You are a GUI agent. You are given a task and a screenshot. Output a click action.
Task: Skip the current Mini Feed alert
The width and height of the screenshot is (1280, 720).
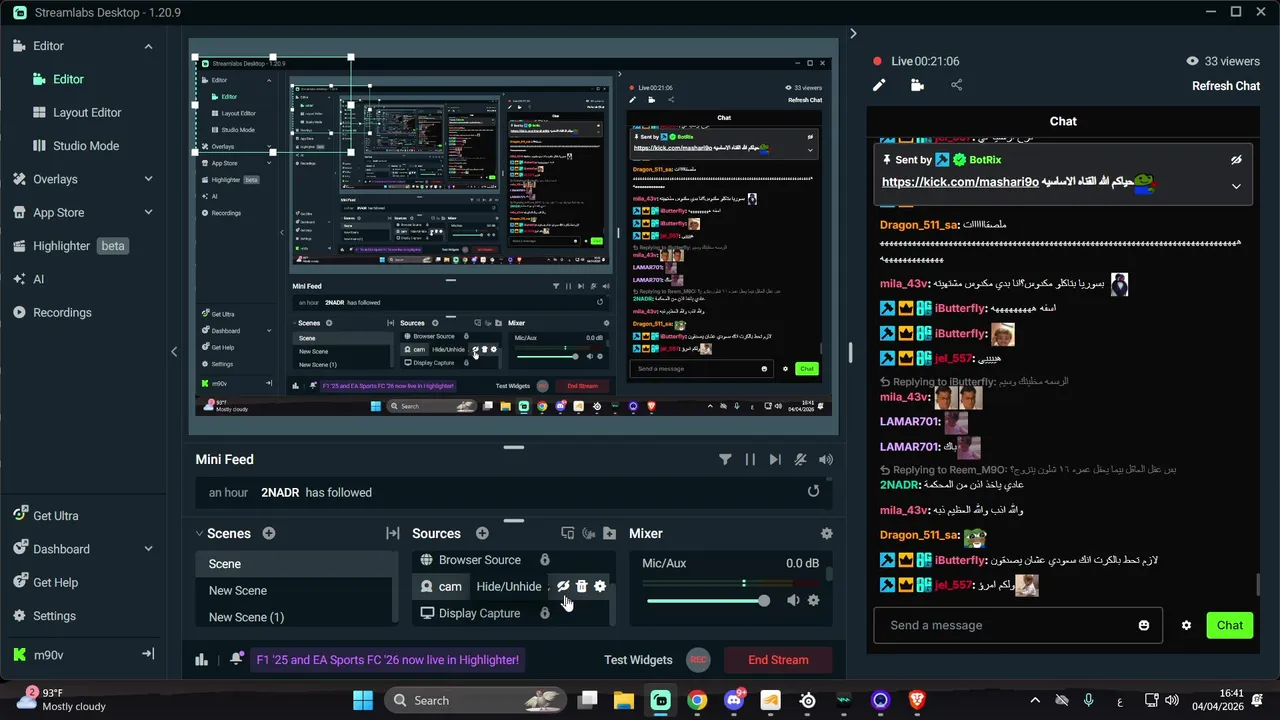(775, 459)
